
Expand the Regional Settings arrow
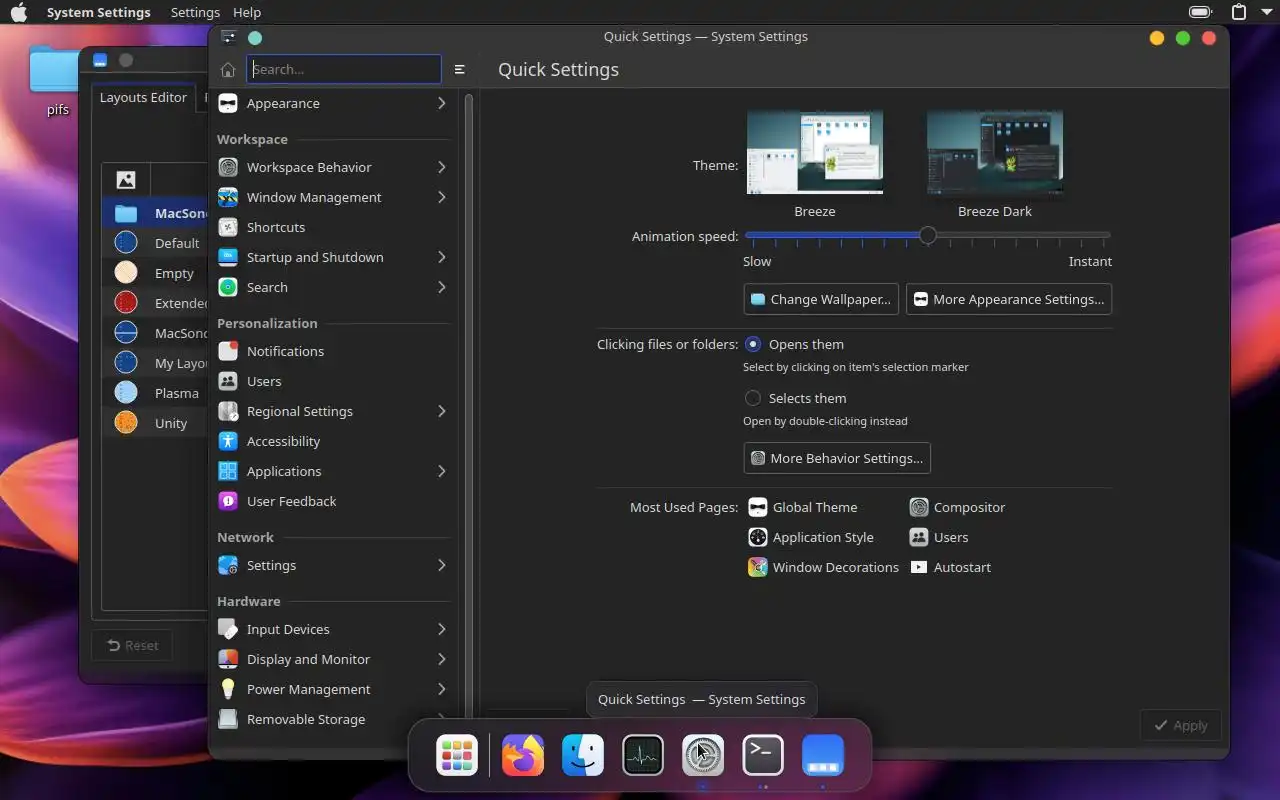pyautogui.click(x=441, y=411)
